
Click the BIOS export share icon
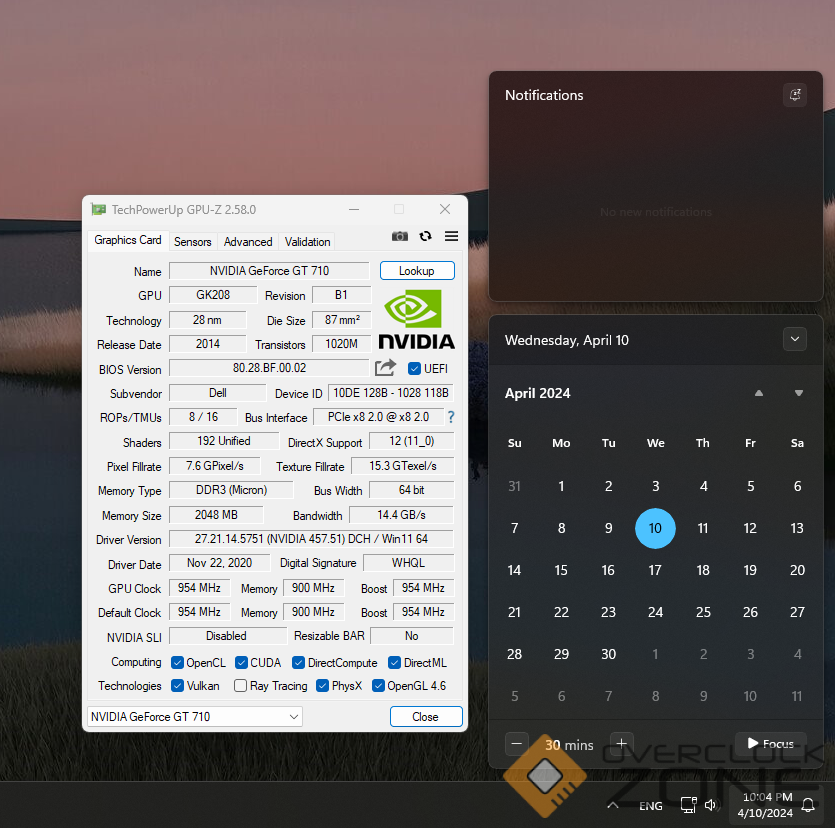(x=386, y=368)
